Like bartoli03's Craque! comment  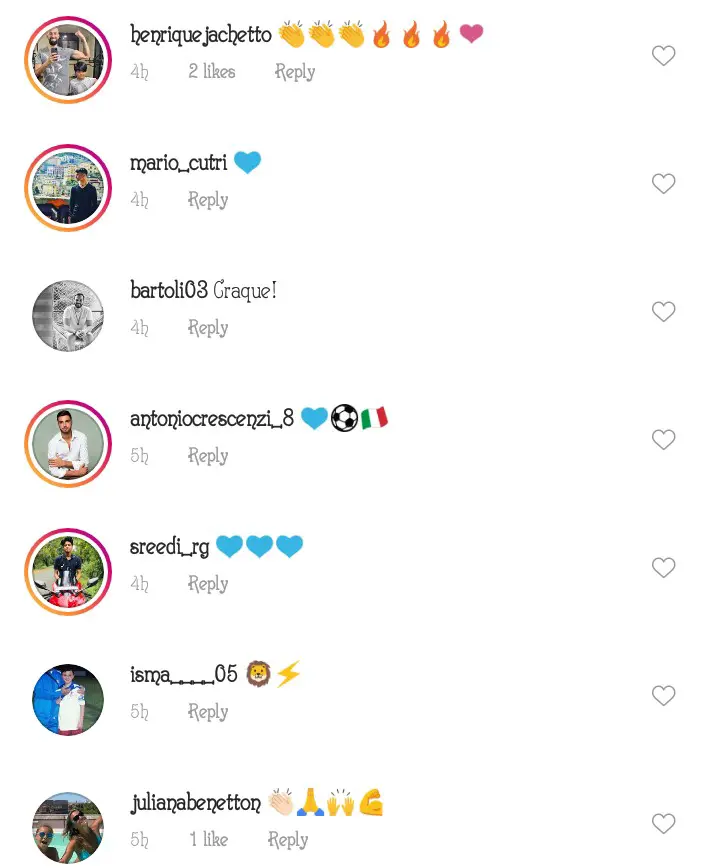pos(663,312)
